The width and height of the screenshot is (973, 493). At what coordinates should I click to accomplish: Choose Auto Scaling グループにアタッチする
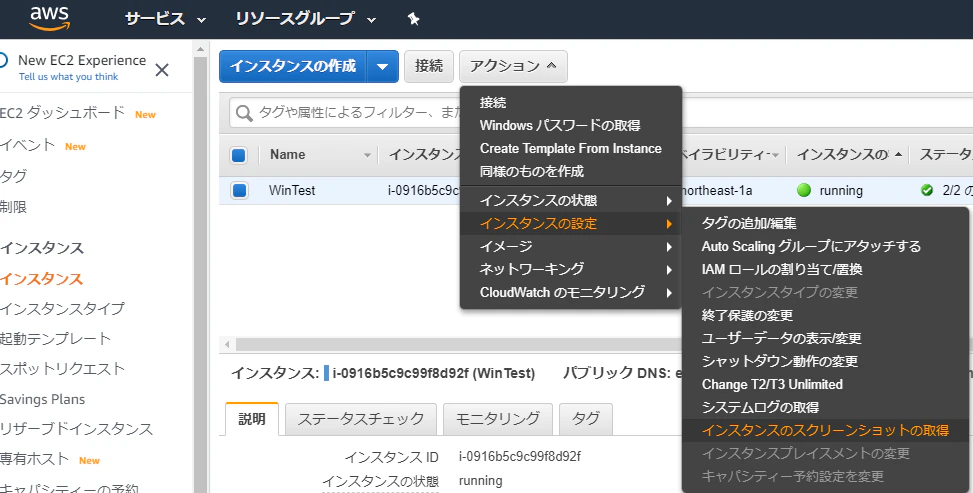coord(811,246)
